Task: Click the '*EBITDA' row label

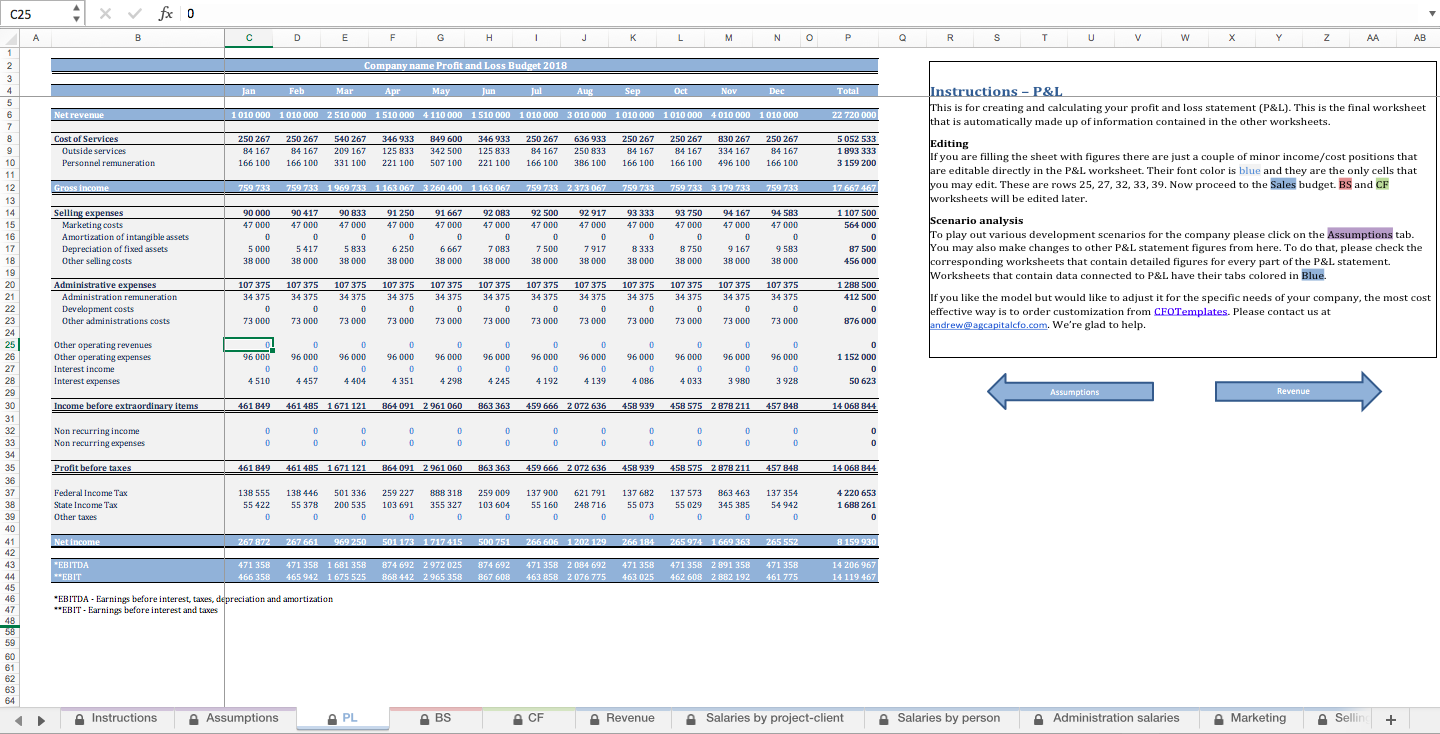Action: pyautogui.click(x=70, y=565)
